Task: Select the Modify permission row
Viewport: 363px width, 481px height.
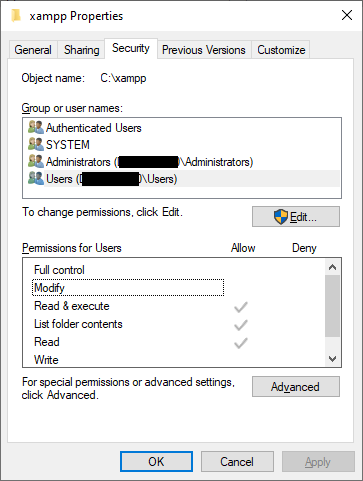Action: pos(128,288)
